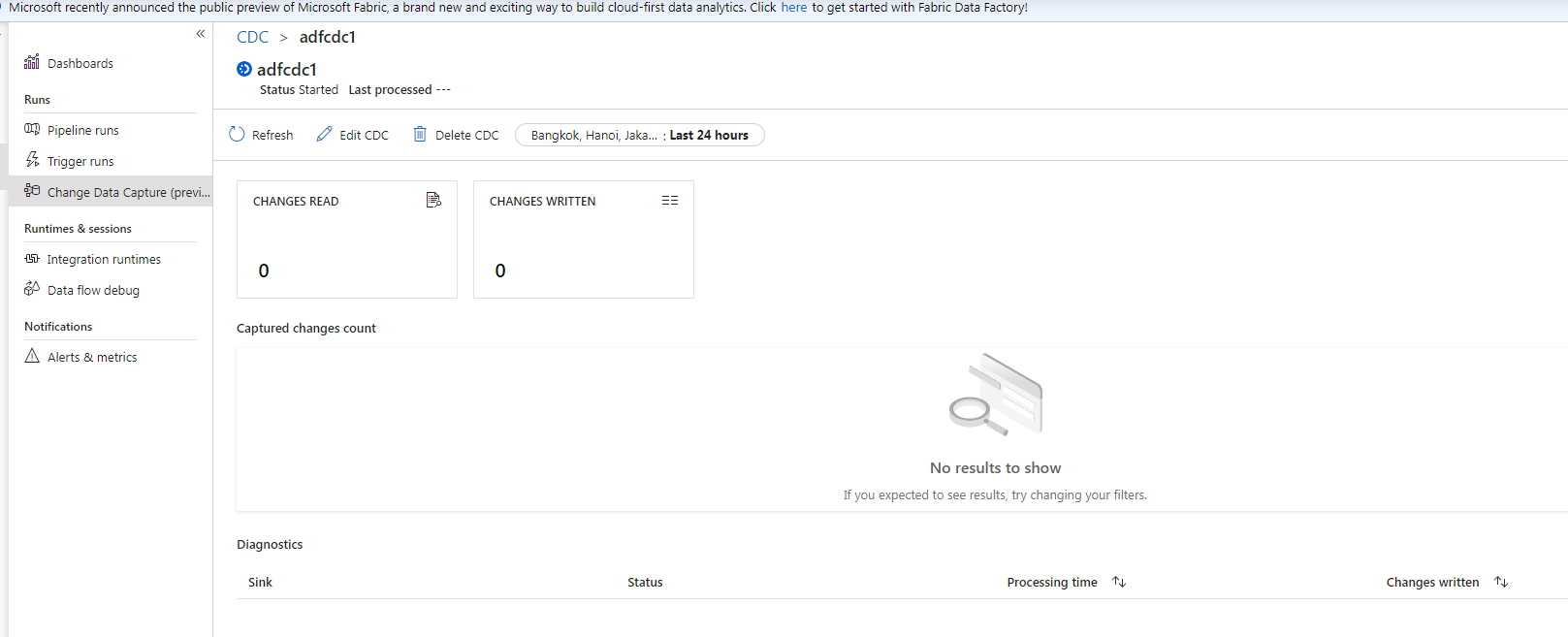
Task: Open the time zone and Last 24 hours filter
Action: (x=640, y=135)
